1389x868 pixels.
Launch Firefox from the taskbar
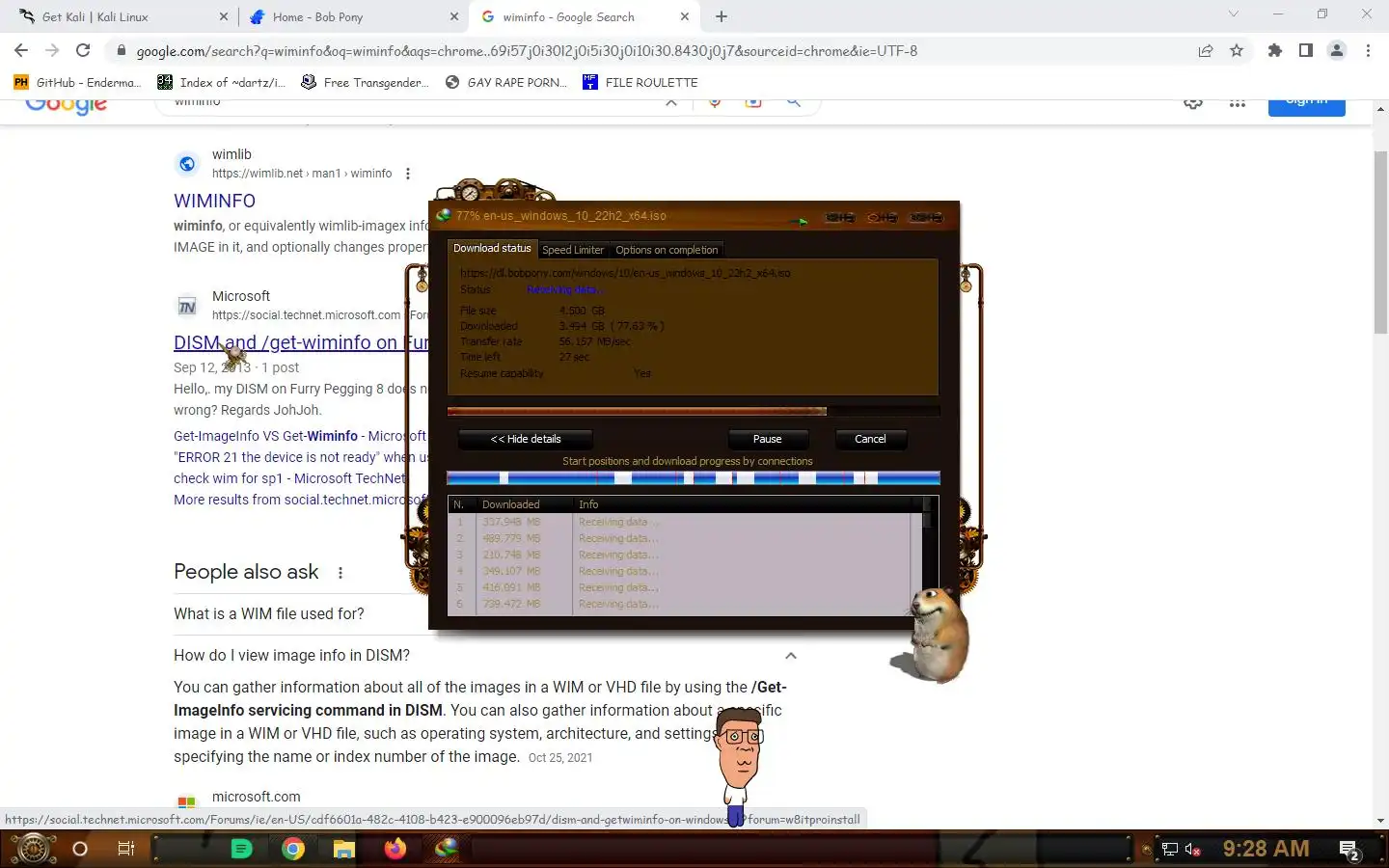click(395, 849)
